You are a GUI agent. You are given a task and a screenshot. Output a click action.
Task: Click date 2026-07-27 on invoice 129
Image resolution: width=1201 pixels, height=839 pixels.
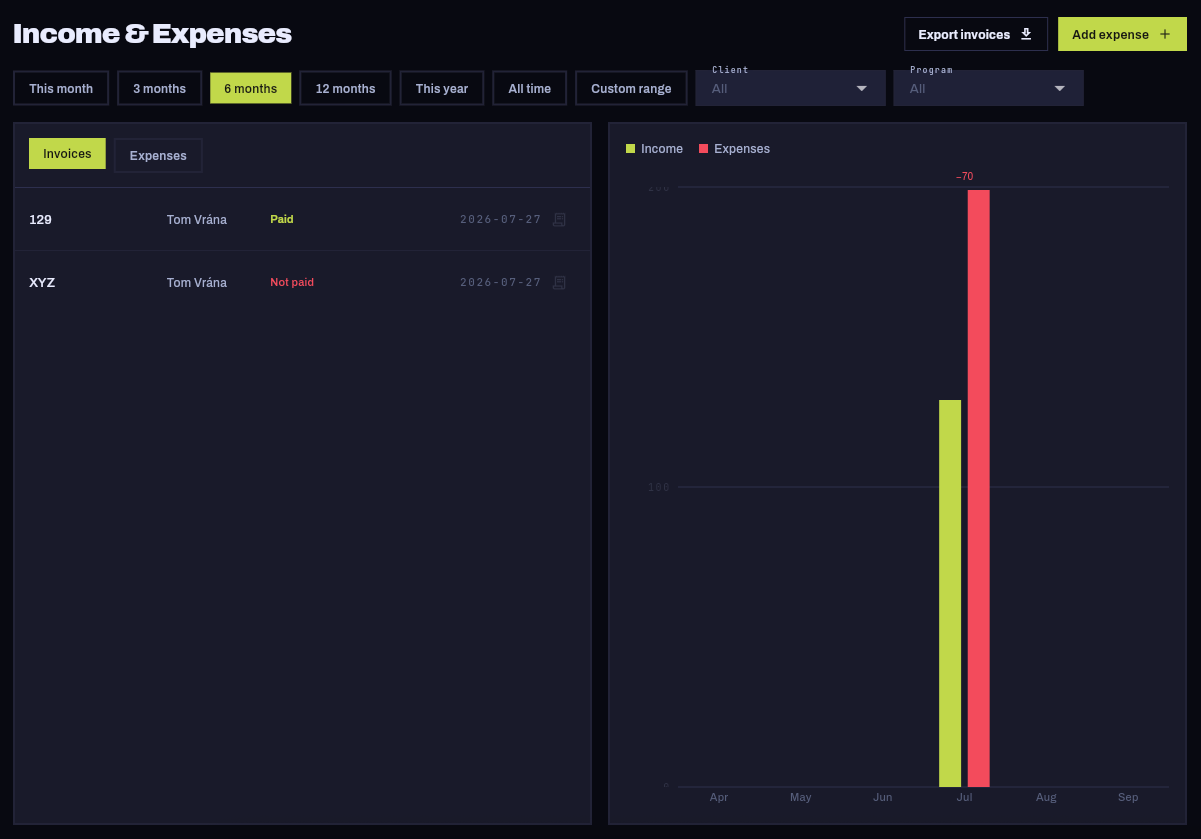click(500, 219)
